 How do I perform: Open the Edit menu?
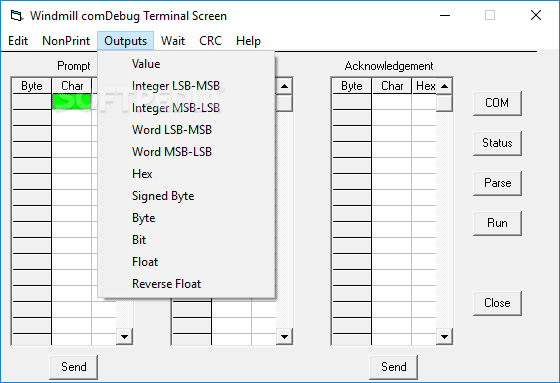coord(18,41)
